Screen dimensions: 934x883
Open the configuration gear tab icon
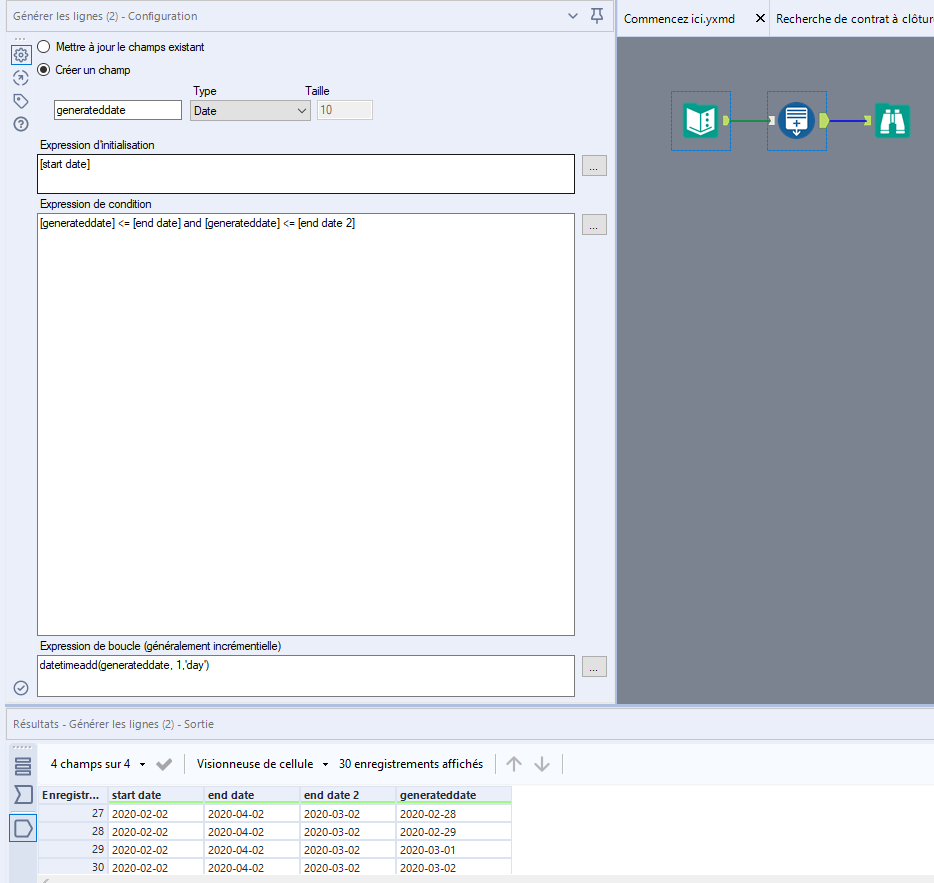point(21,55)
